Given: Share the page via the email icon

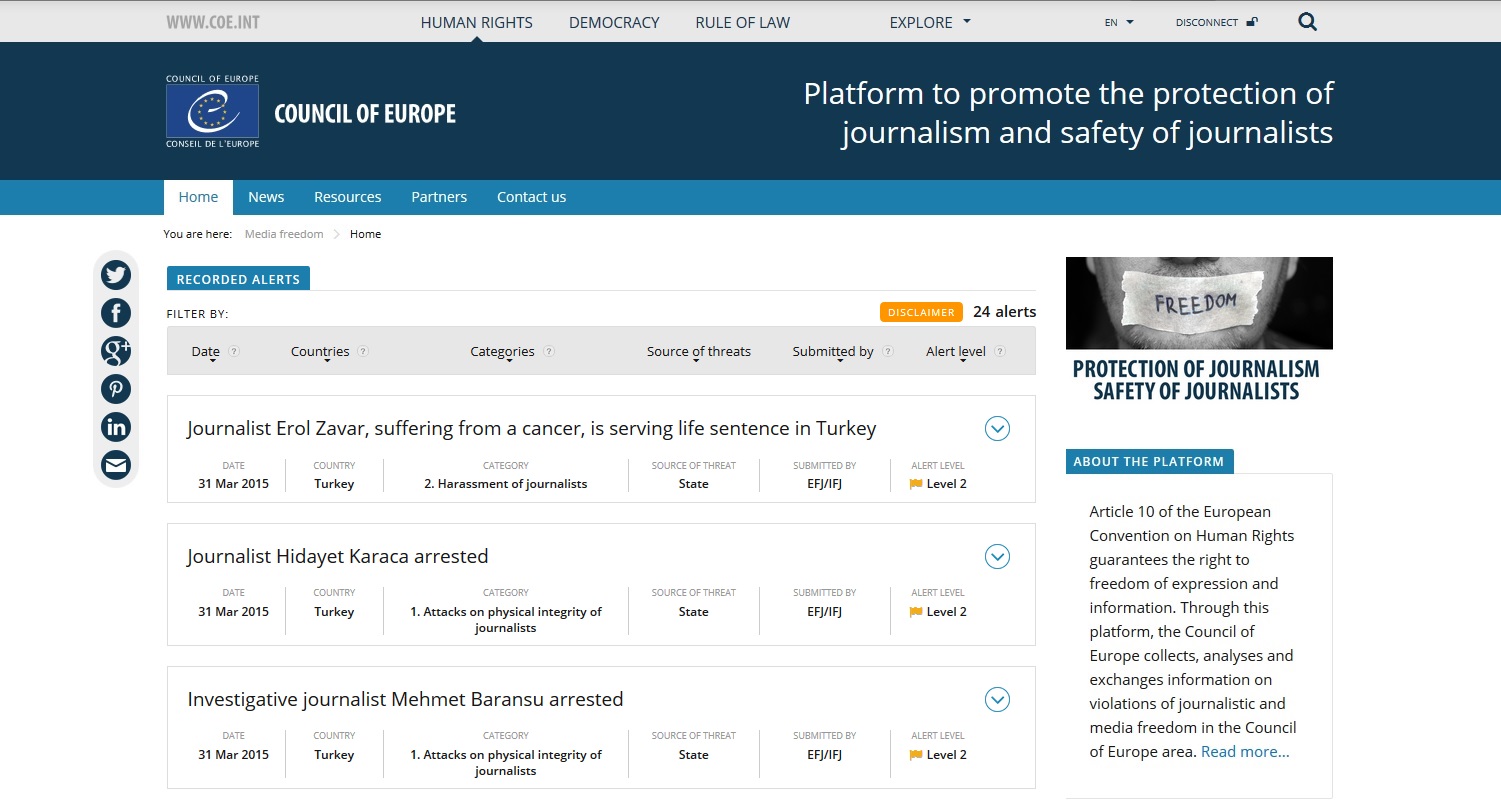Looking at the screenshot, I should (115, 464).
